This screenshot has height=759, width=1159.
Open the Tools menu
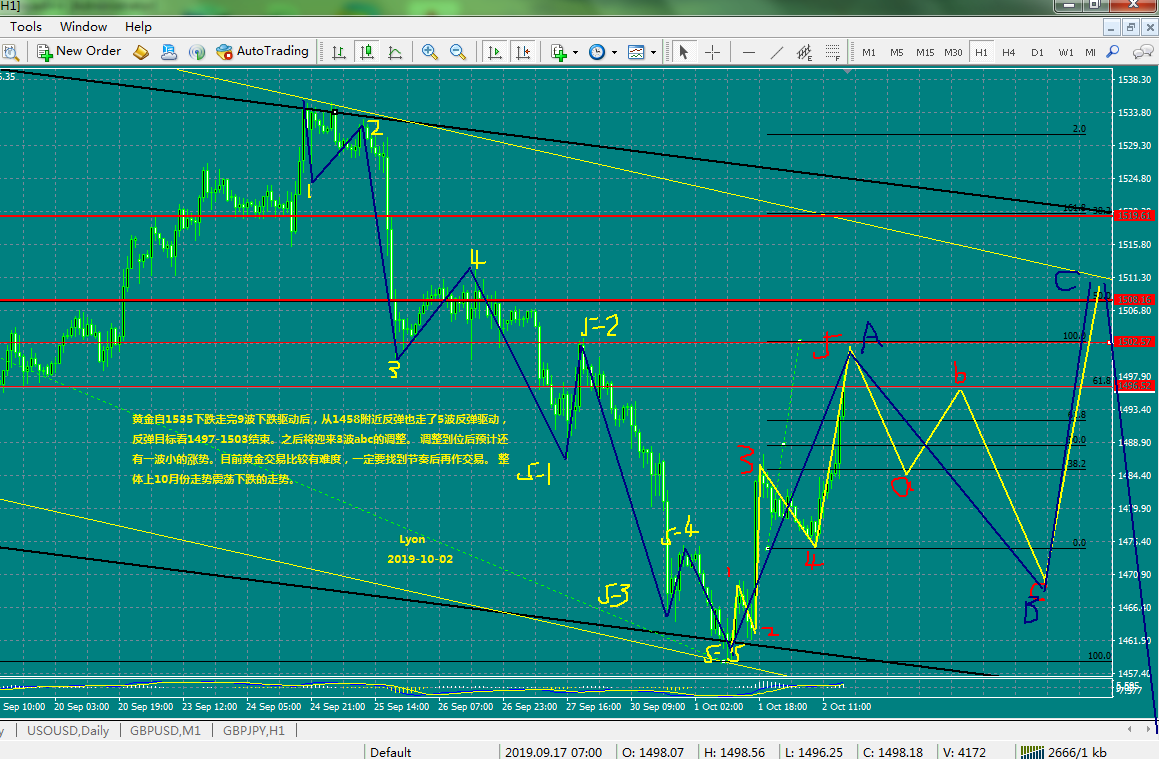pos(26,27)
